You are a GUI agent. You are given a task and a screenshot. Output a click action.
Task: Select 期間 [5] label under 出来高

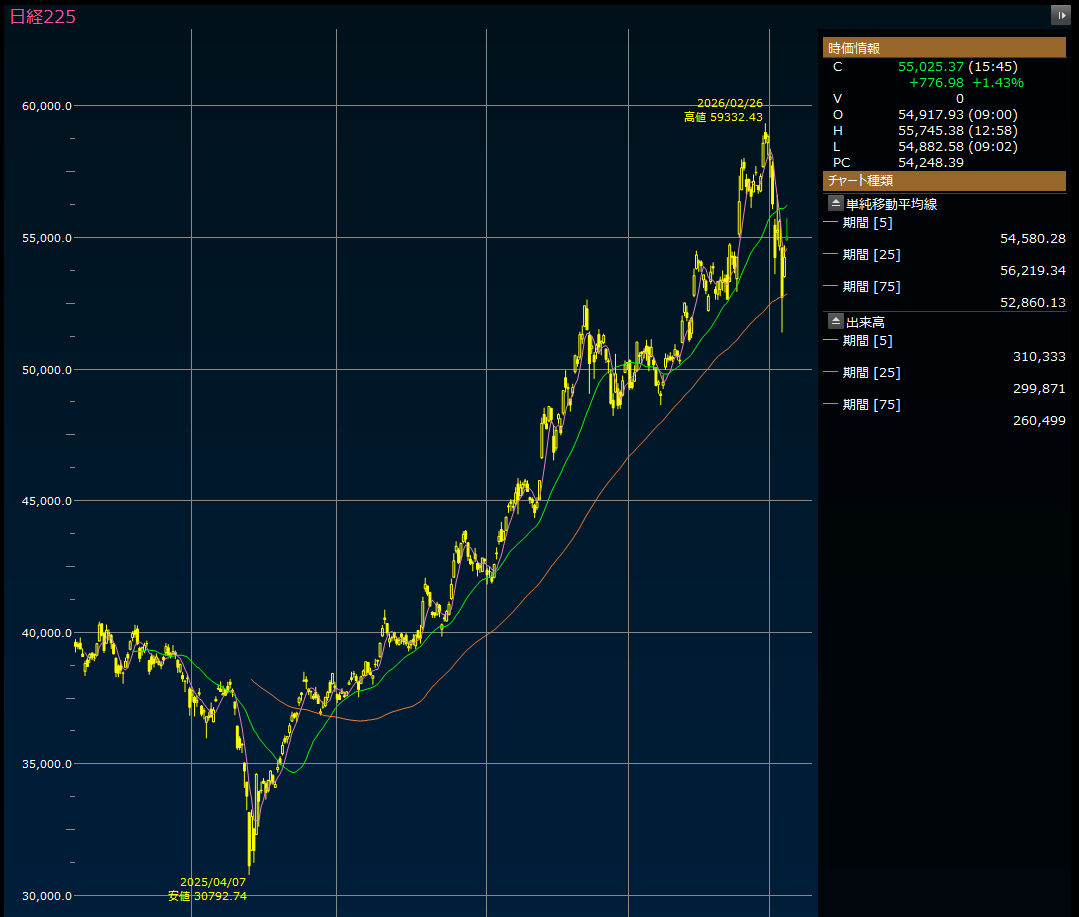pyautogui.click(x=871, y=341)
